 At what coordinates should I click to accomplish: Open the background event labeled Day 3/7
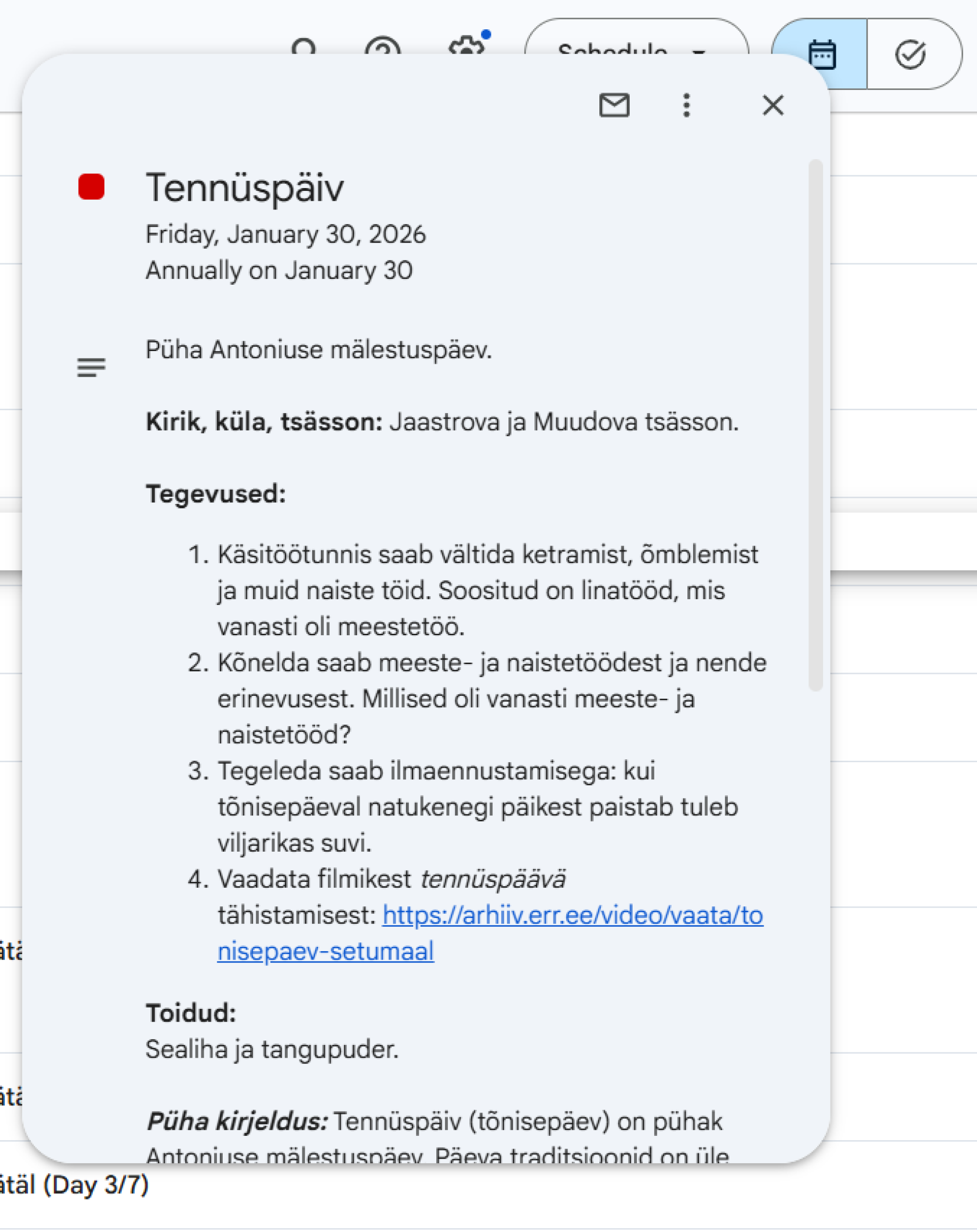coord(74,1185)
